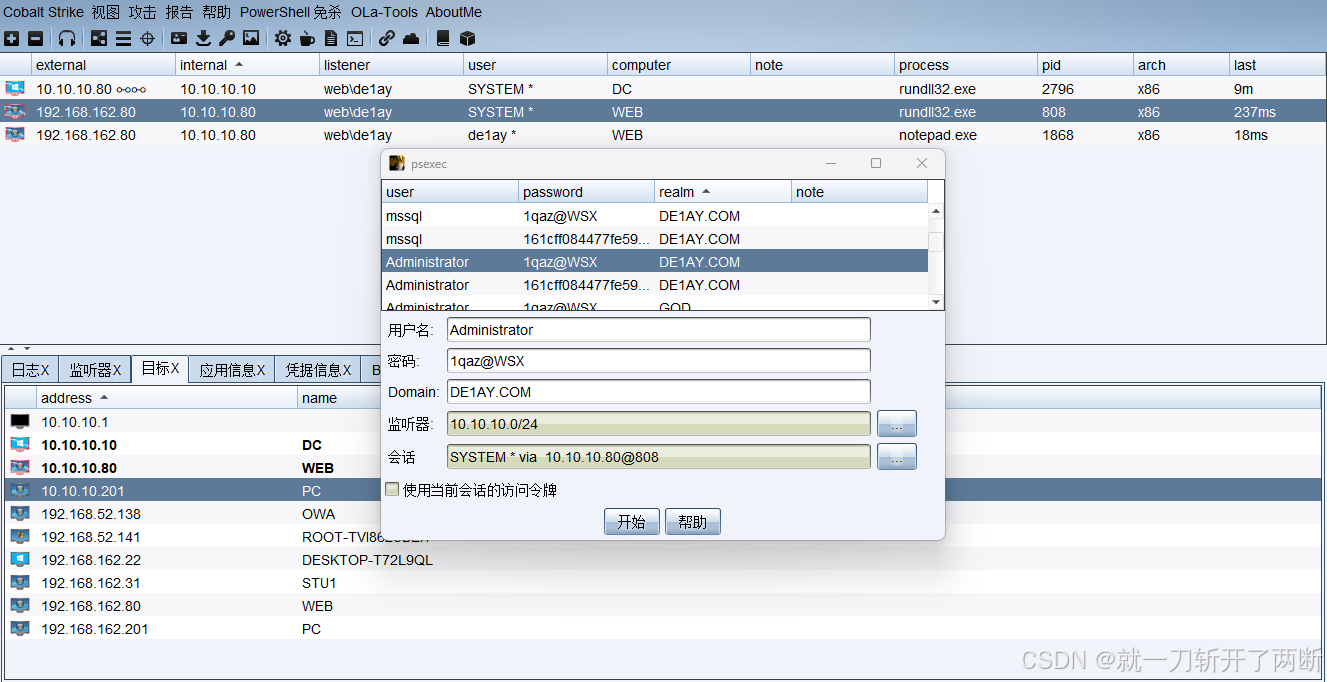Image resolution: width=1327 pixels, height=682 pixels.
Task: Click the host icon of target 192.168.162.201
Action: click(x=20, y=628)
